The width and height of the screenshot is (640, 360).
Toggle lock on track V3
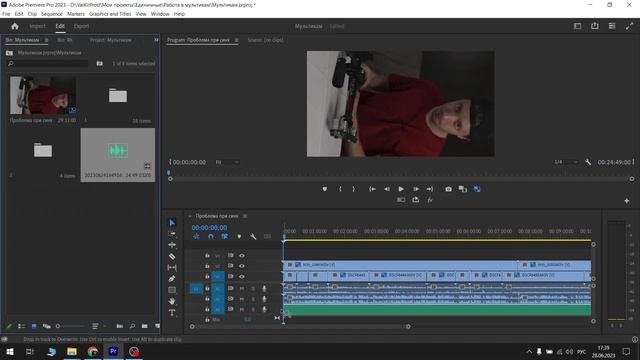207,256
